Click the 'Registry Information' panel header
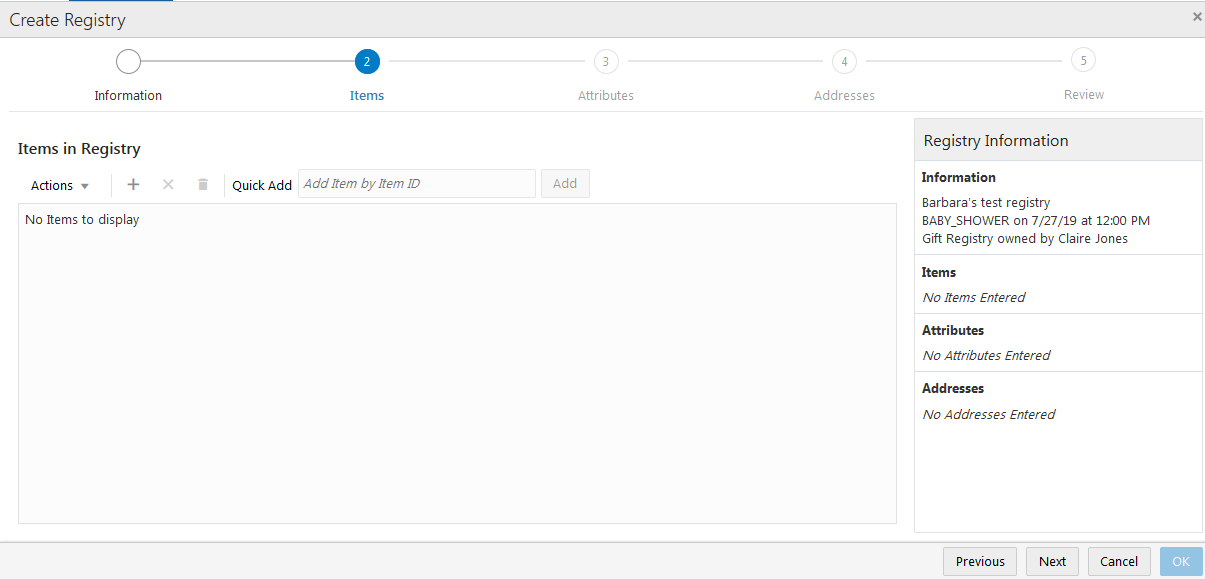The image size is (1205, 579). [1058, 140]
